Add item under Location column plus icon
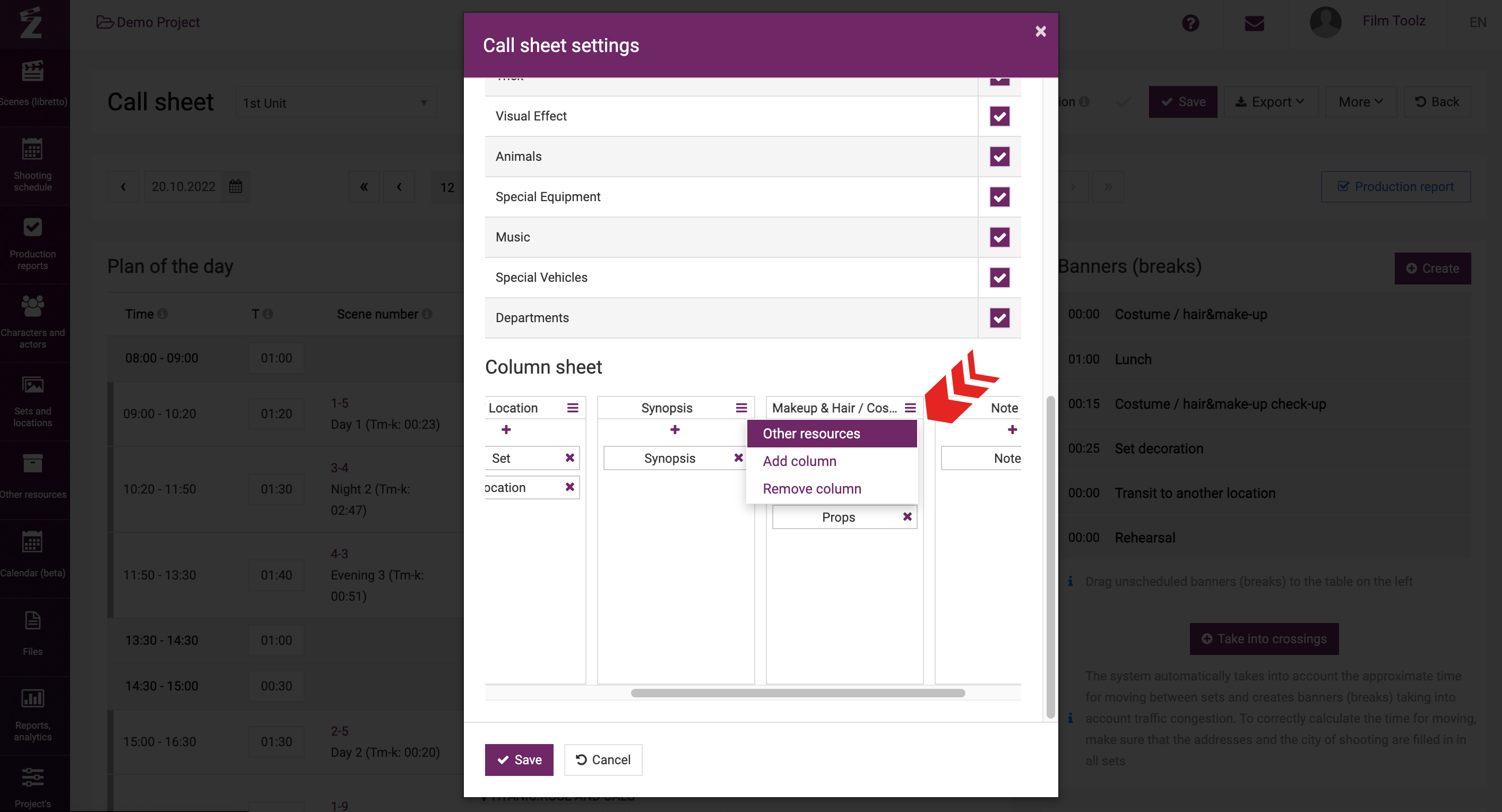This screenshot has width=1502, height=812. [506, 429]
